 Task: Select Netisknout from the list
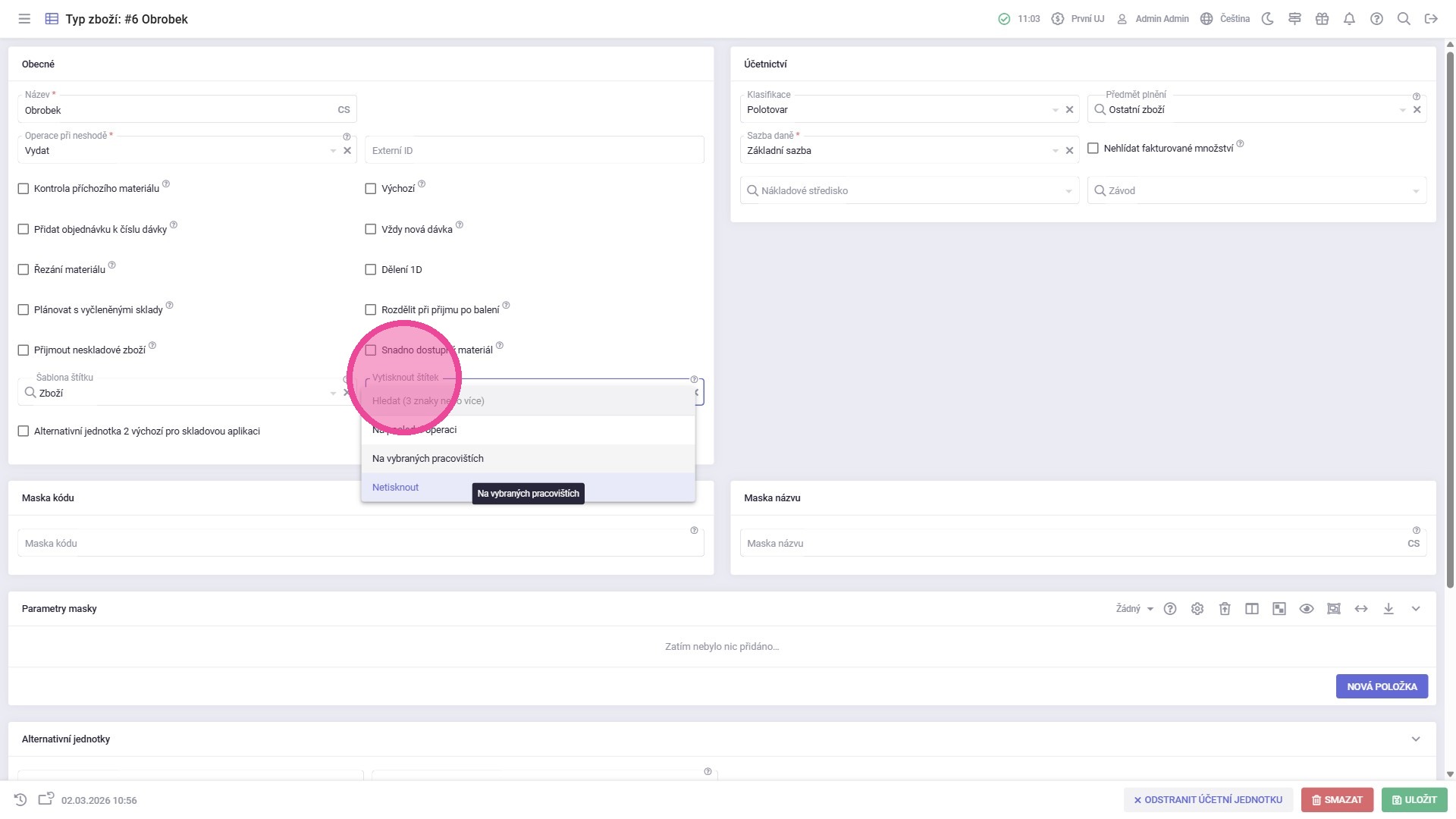pyautogui.click(x=396, y=488)
